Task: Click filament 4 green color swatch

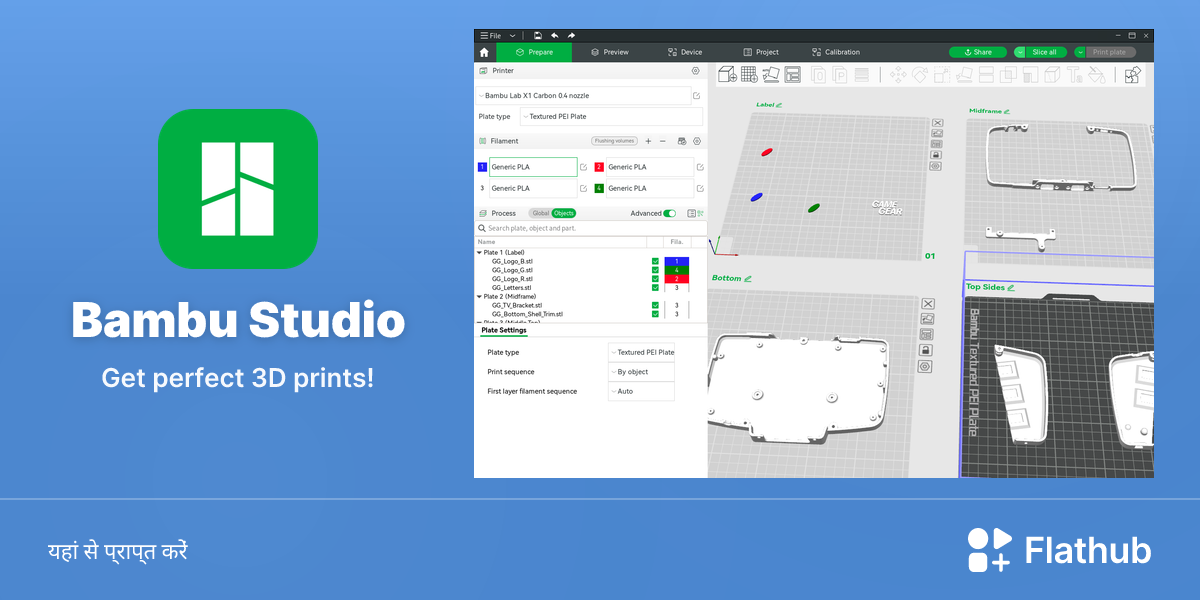Action: [599, 188]
